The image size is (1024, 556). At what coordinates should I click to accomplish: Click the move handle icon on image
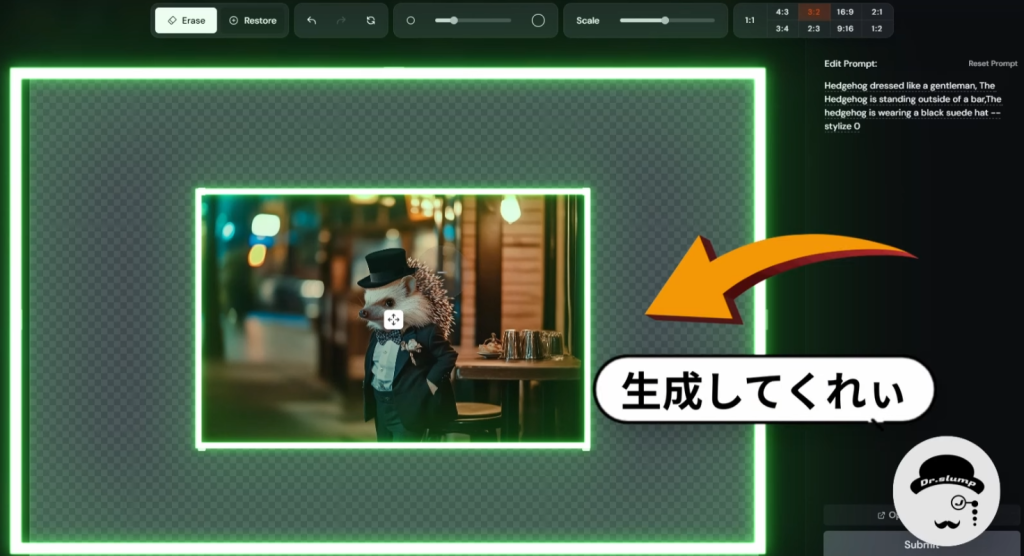(x=393, y=319)
